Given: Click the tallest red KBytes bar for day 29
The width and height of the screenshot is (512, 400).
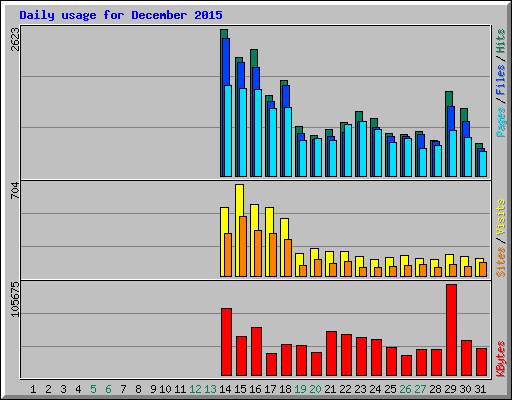Looking at the screenshot, I should pyautogui.click(x=451, y=330).
